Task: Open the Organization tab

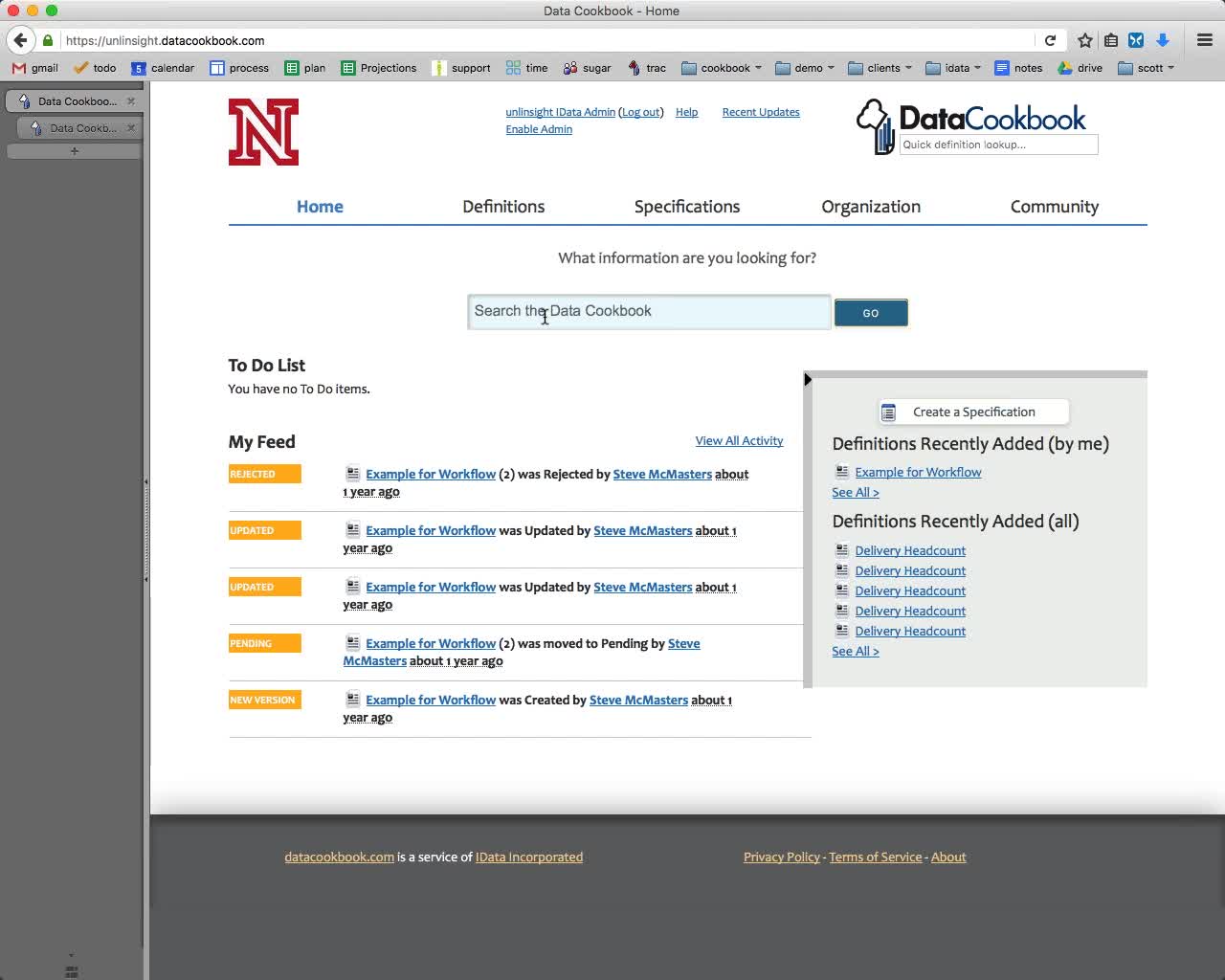Action: click(871, 207)
